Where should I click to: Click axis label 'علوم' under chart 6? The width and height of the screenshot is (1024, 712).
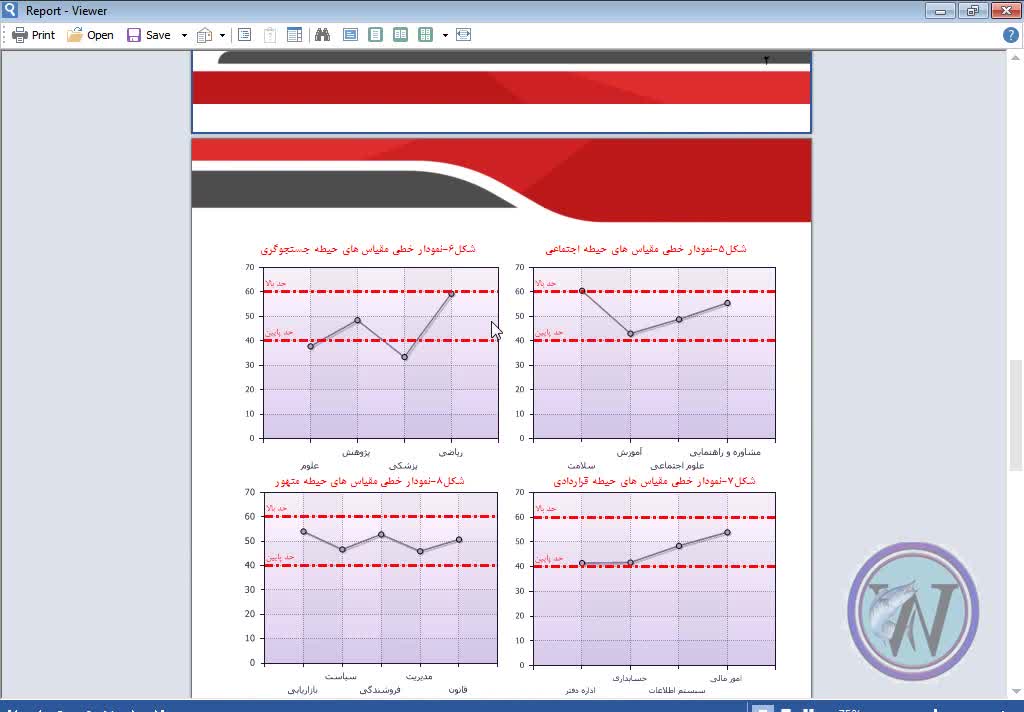point(310,466)
